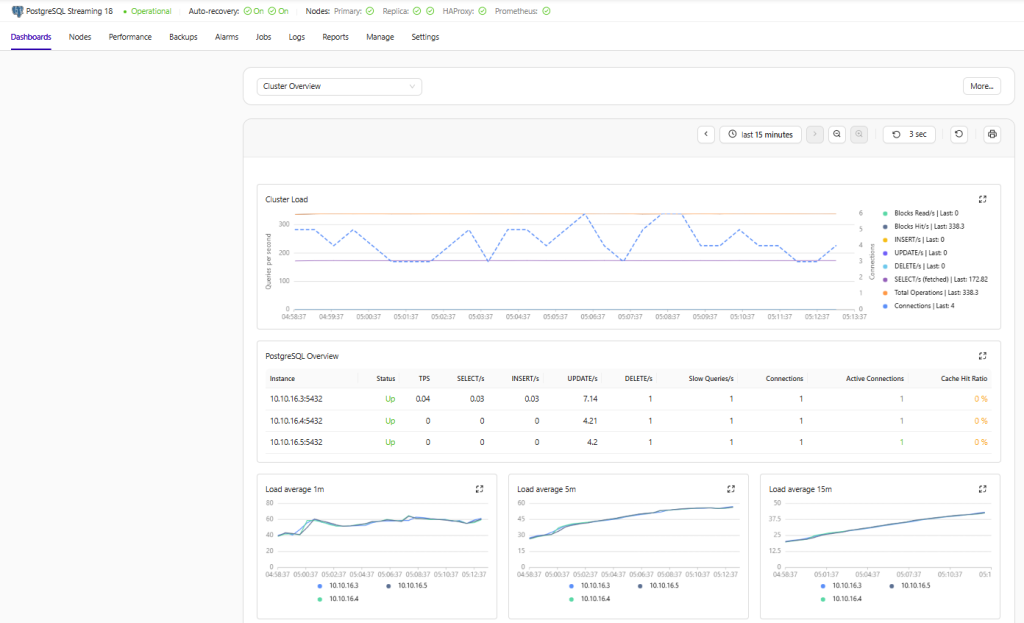Click the refresh dashboard icon button

[x=959, y=134]
